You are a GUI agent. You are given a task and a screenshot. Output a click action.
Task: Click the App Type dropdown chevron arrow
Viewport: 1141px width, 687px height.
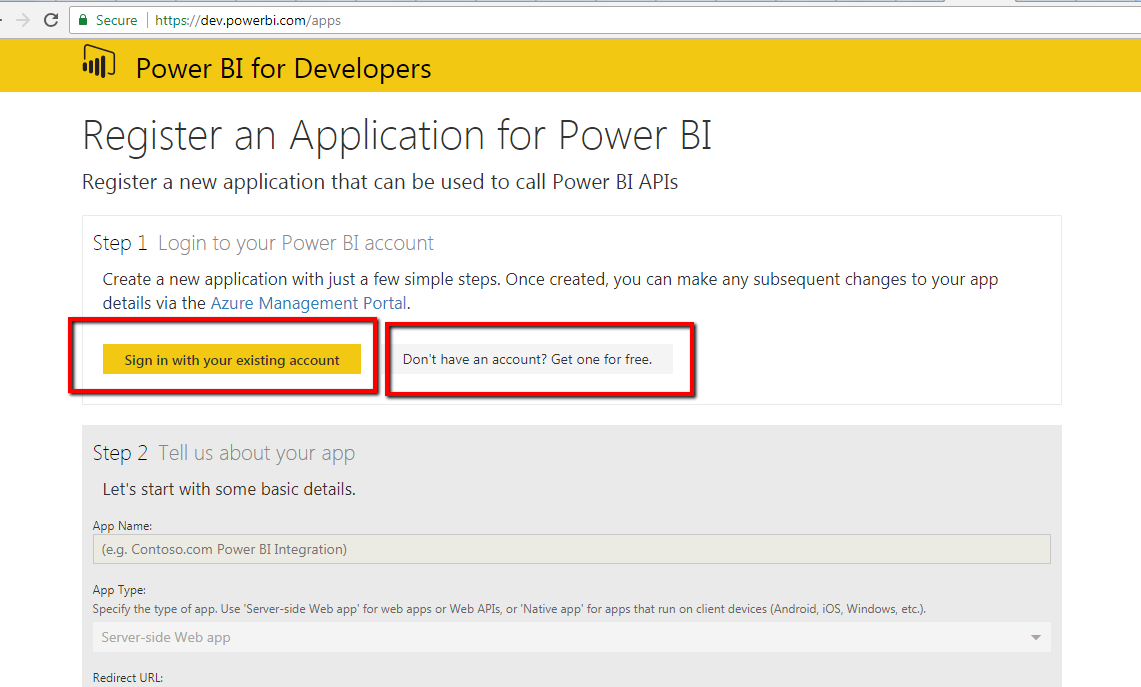[1035, 637]
